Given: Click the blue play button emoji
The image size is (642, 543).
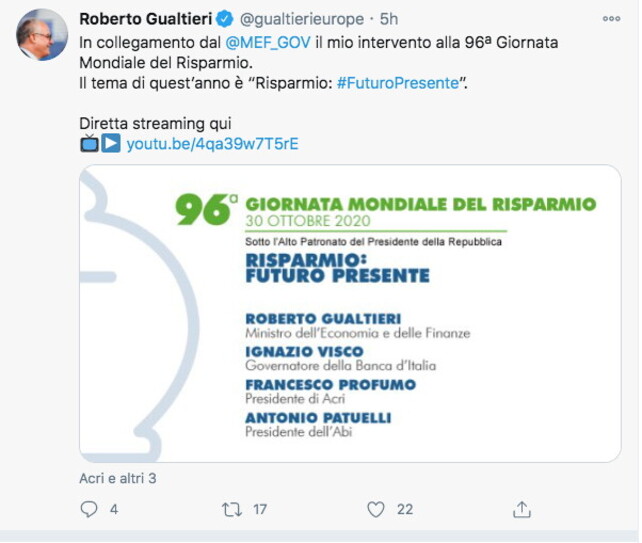Looking at the screenshot, I should point(111,143).
